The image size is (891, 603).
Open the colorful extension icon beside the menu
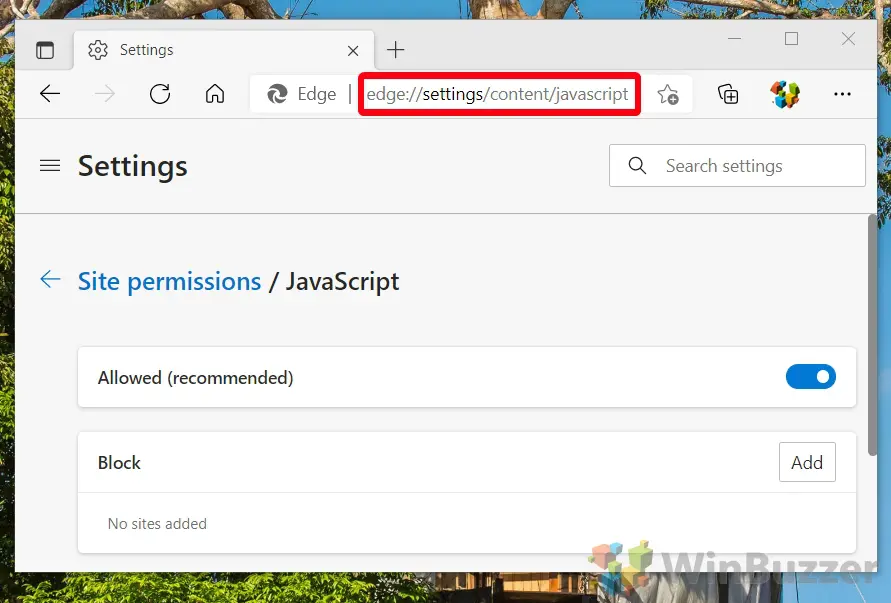pos(784,94)
